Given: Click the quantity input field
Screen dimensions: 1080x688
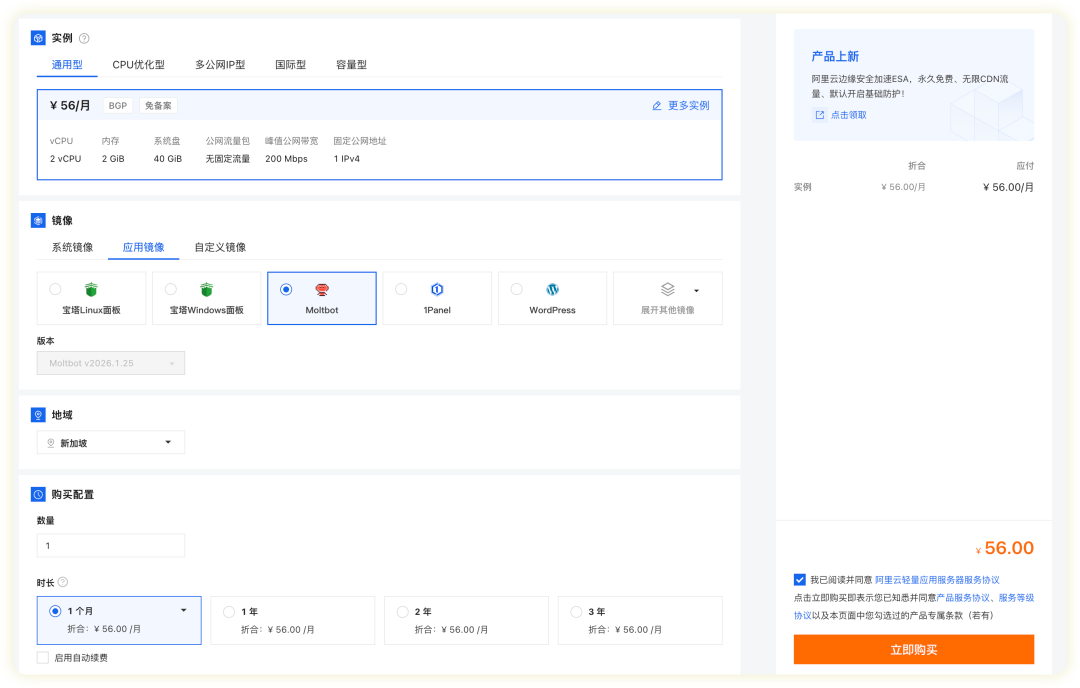Looking at the screenshot, I should click(x=110, y=545).
